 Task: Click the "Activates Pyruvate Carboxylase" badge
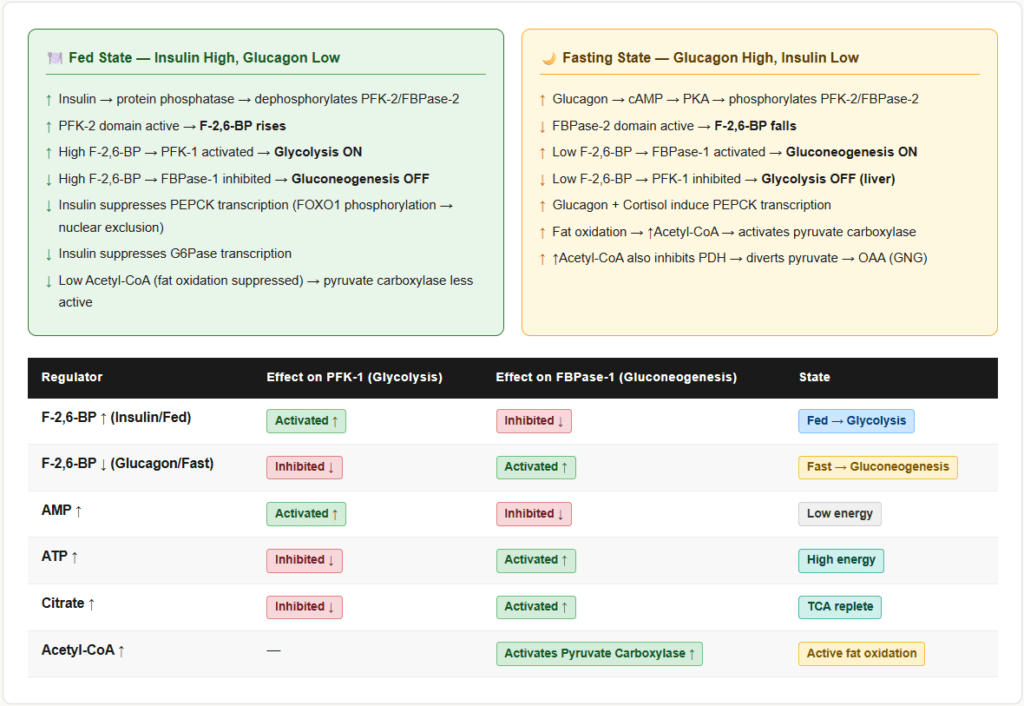599,654
